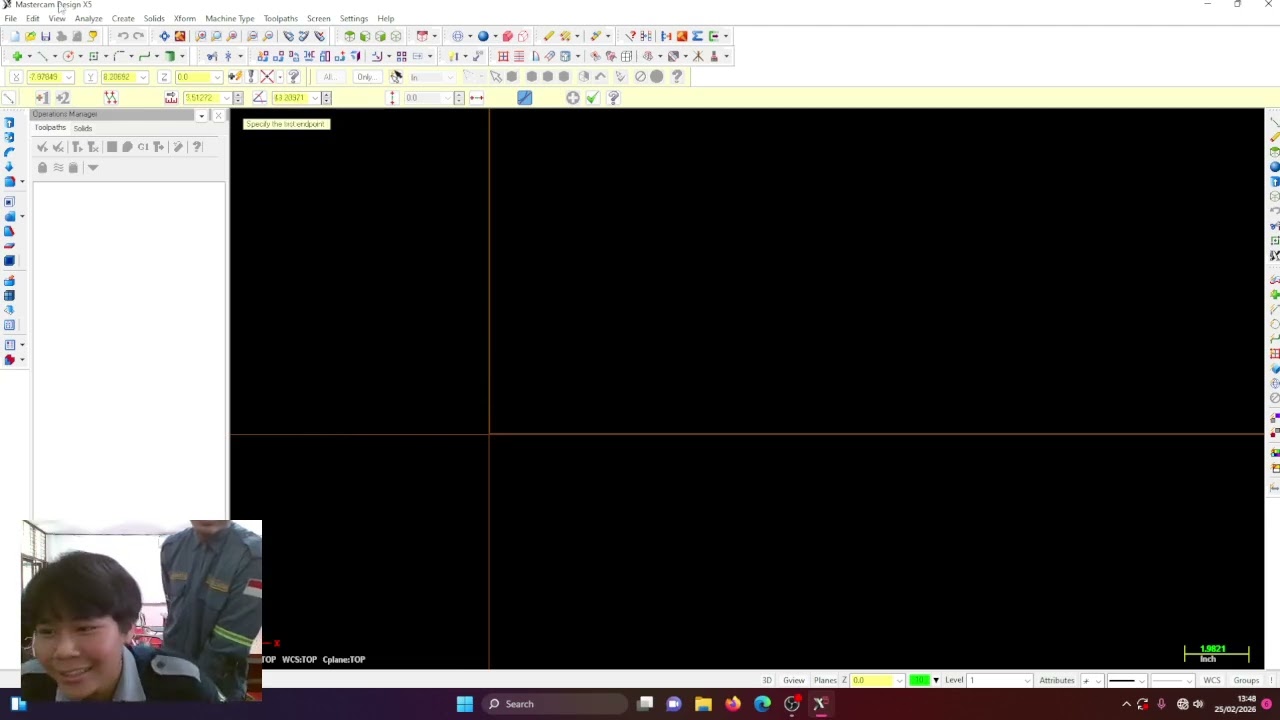Click the Analyze question mark icon in top toolbar
Image resolution: width=1280 pixels, height=720 pixels.
[x=630, y=36]
